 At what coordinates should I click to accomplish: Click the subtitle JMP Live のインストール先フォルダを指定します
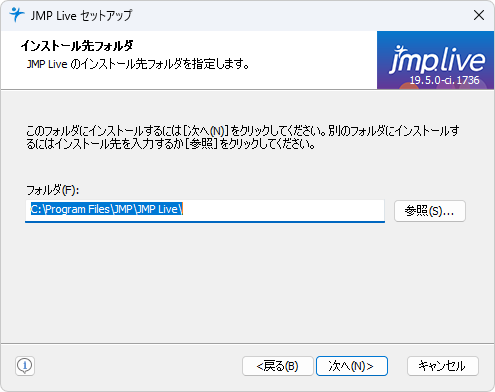click(x=138, y=64)
